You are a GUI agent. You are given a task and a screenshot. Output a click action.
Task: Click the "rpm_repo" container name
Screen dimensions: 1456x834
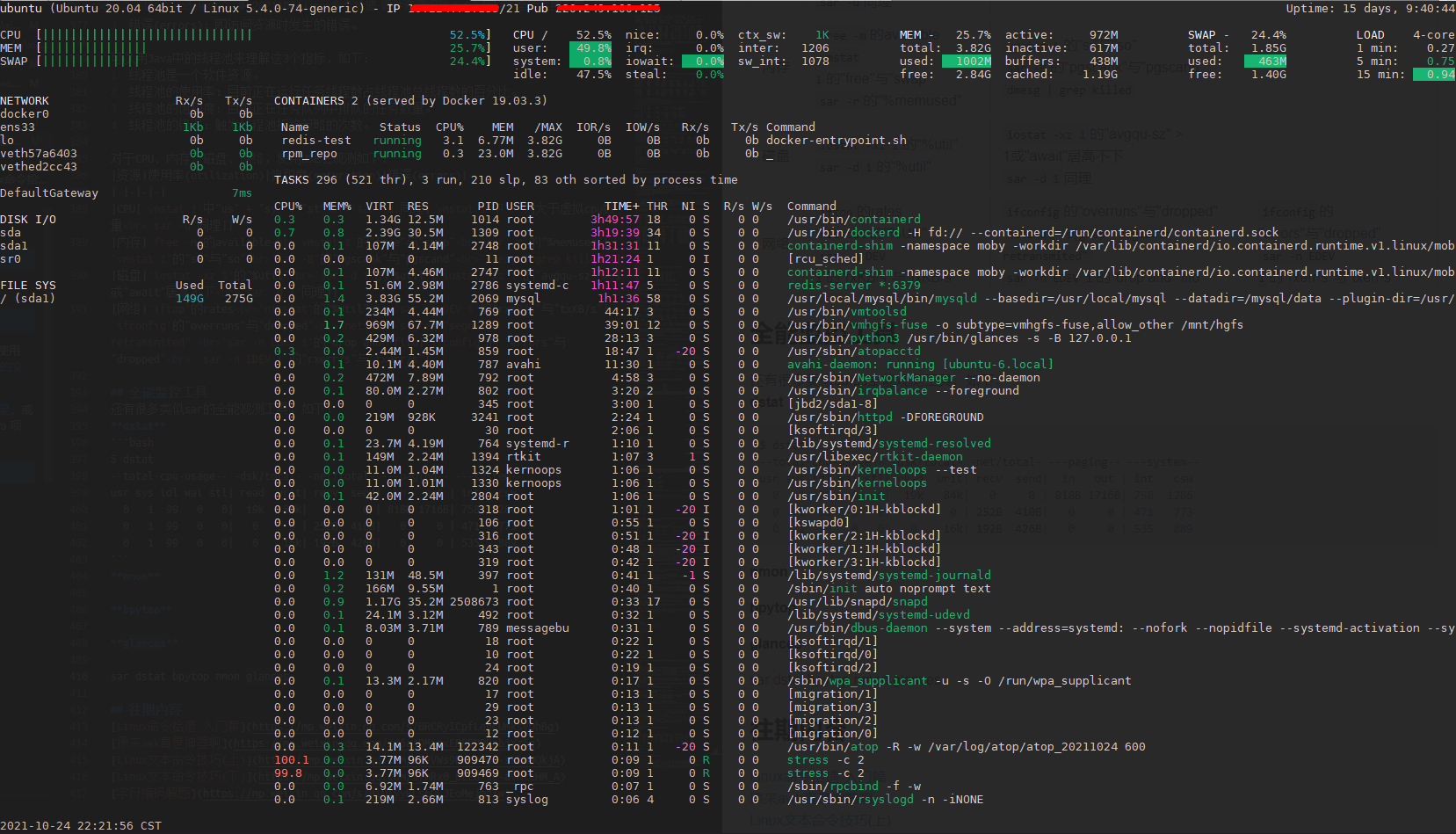[309, 154]
